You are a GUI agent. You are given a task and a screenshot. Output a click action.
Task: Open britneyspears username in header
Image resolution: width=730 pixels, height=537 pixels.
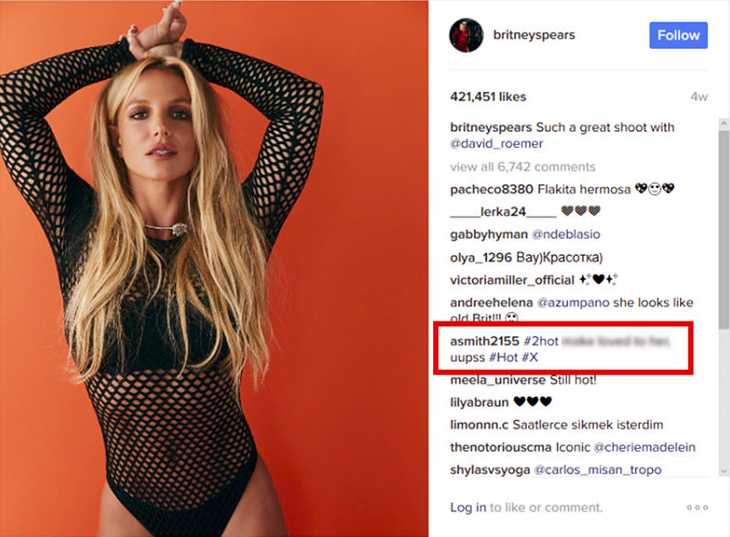[x=534, y=35]
